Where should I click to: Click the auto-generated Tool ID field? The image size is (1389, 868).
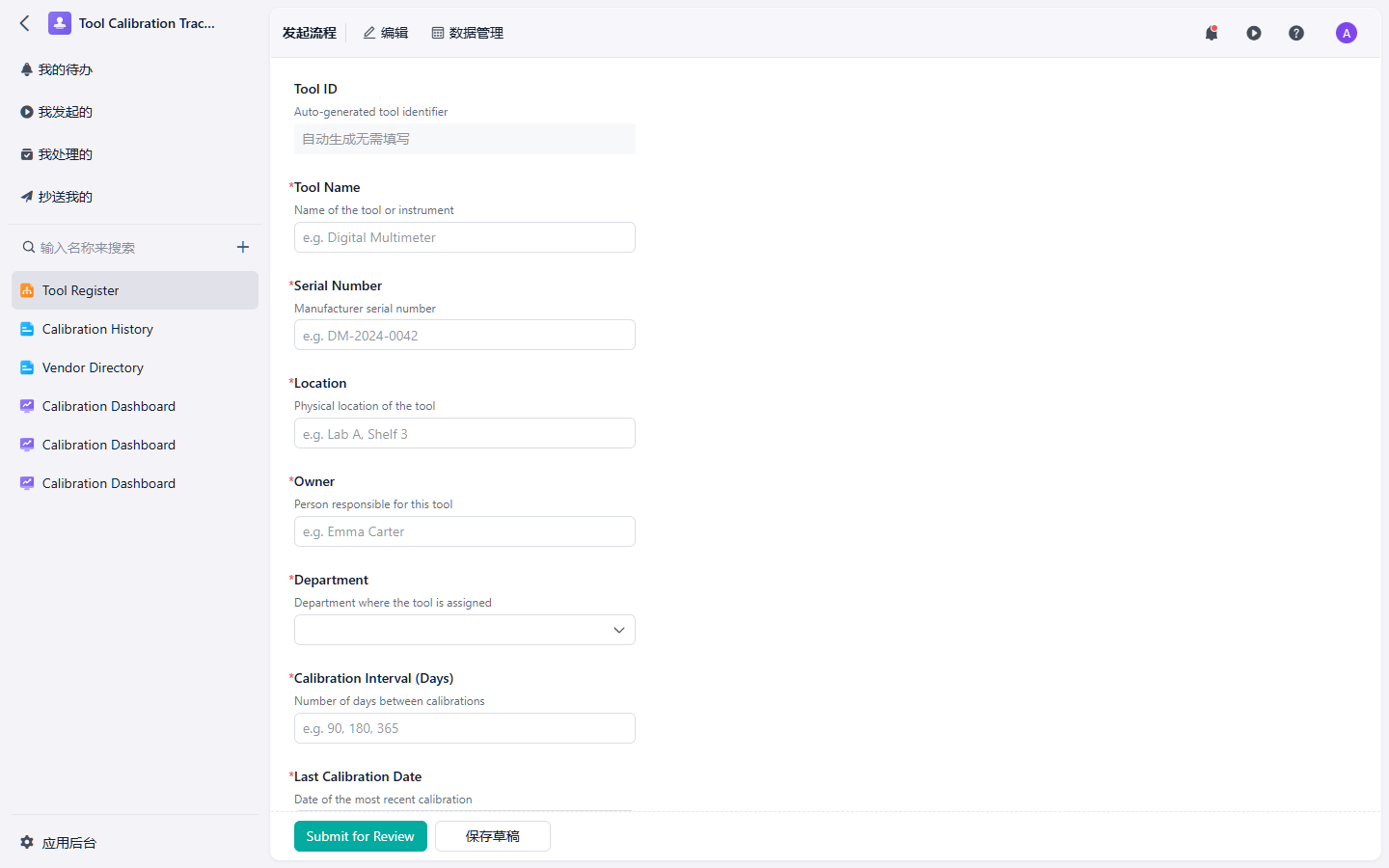tap(465, 139)
